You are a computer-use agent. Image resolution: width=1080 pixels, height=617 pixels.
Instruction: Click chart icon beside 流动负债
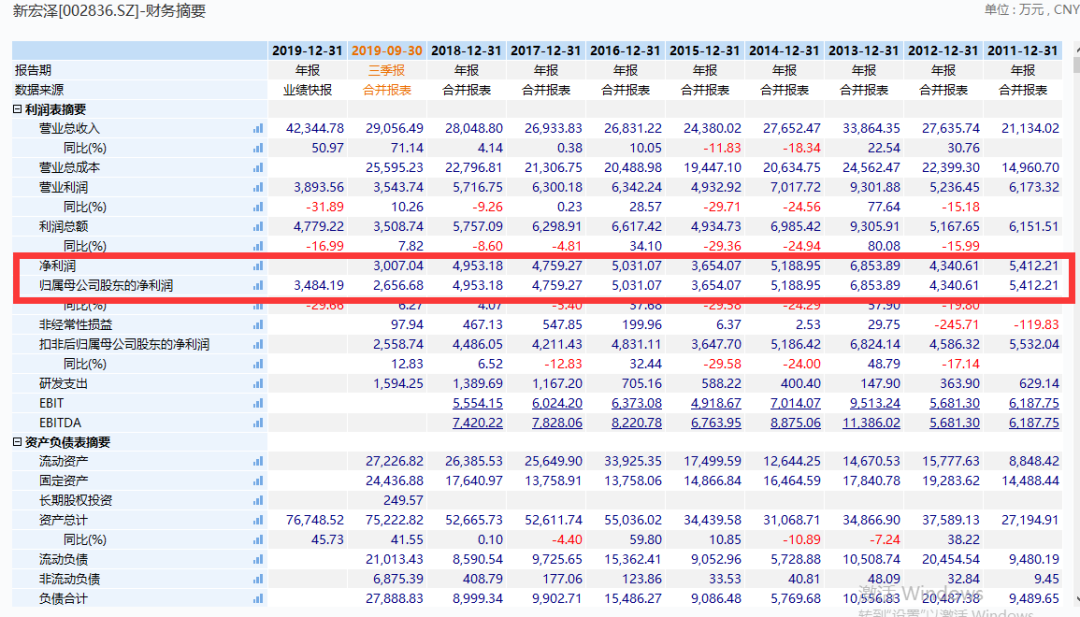click(258, 559)
